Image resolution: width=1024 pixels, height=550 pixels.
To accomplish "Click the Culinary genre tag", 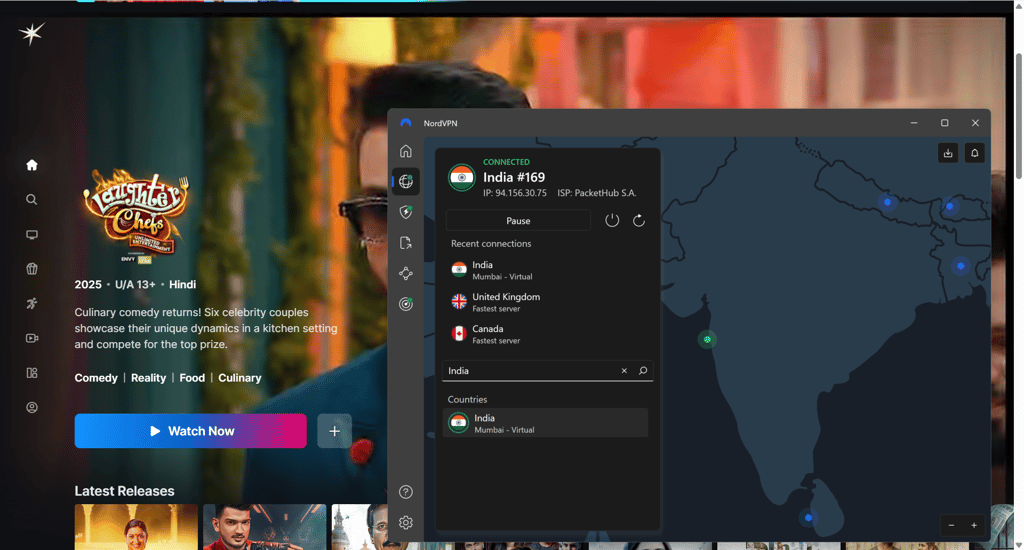I will (x=240, y=378).
